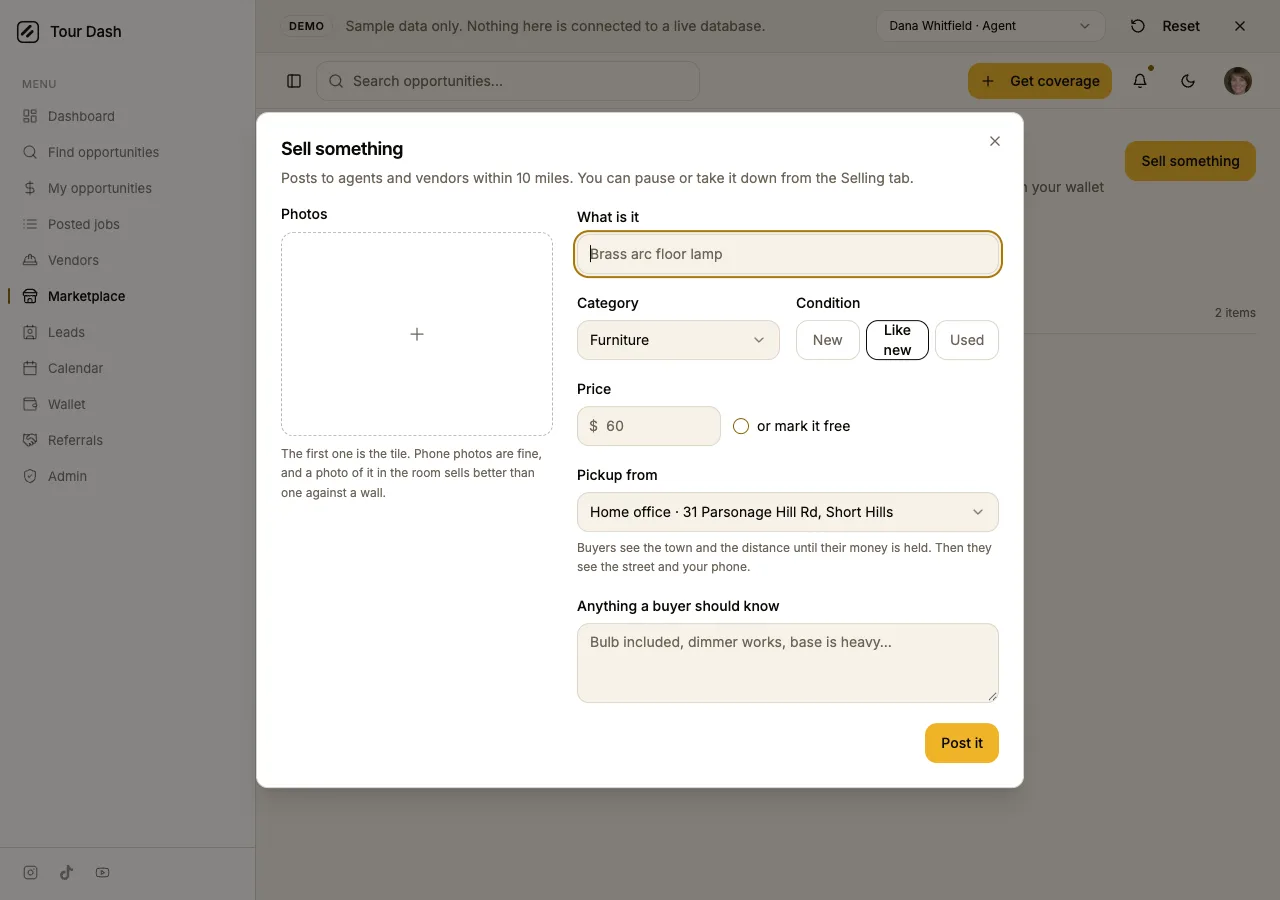Toggle the sidebar panel icon
Image resolution: width=1280 pixels, height=900 pixels.
tap(294, 81)
